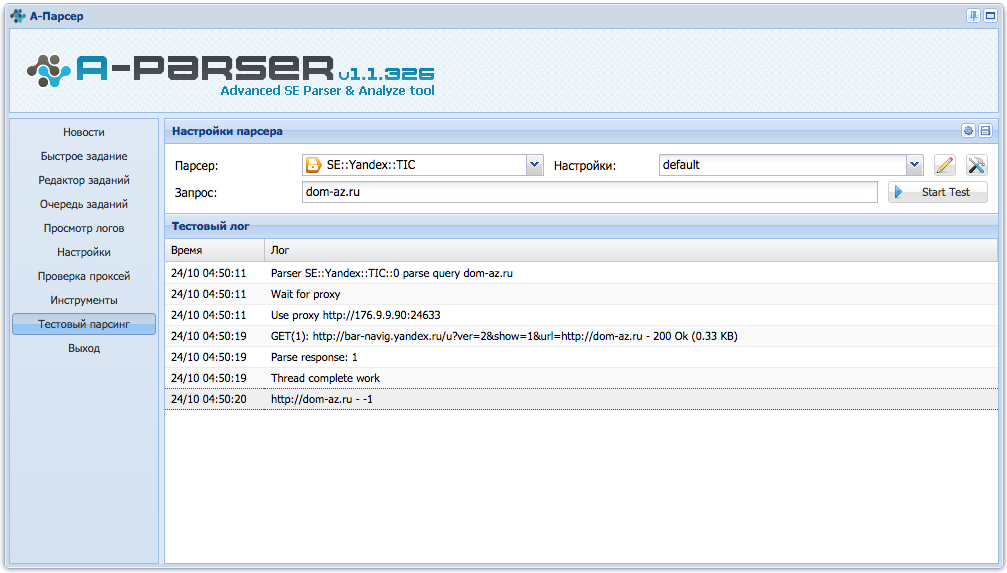The height and width of the screenshot is (573, 1007).
Task: Click the timestamp 24/10 04:50:20
Action: [209, 399]
